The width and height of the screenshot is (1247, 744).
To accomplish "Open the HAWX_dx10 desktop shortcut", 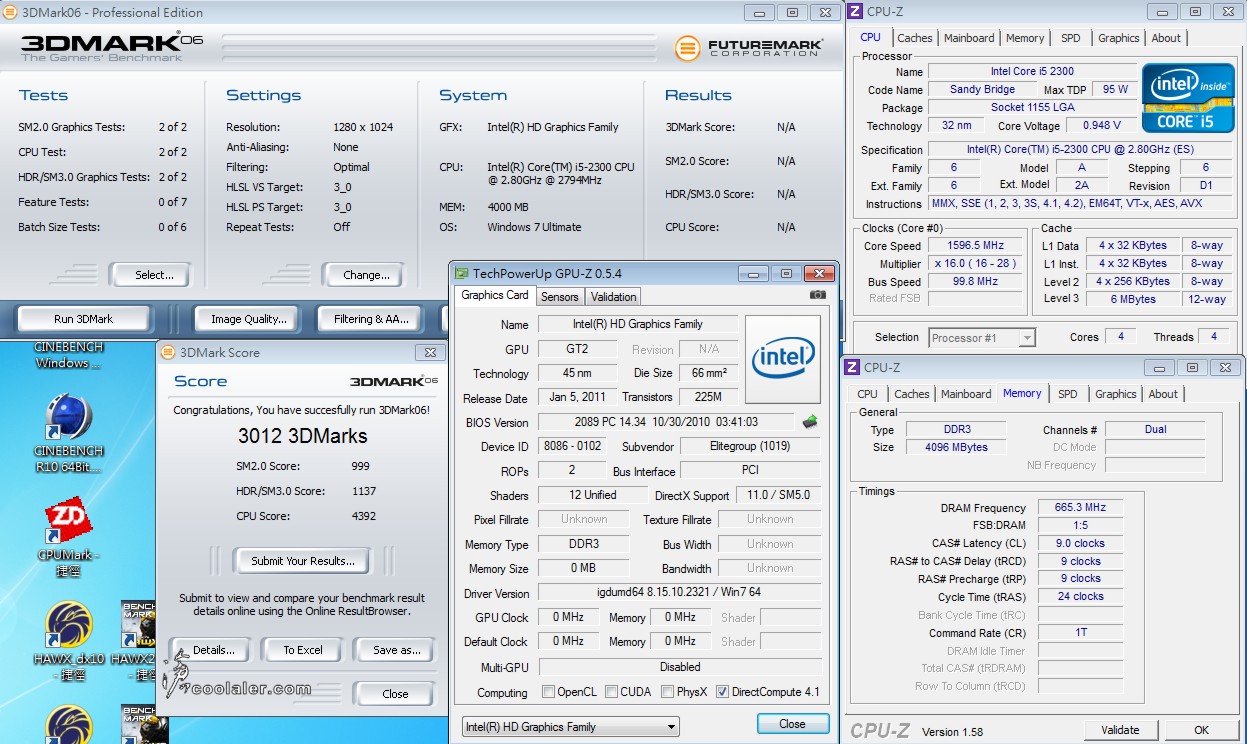I will coord(69,641).
